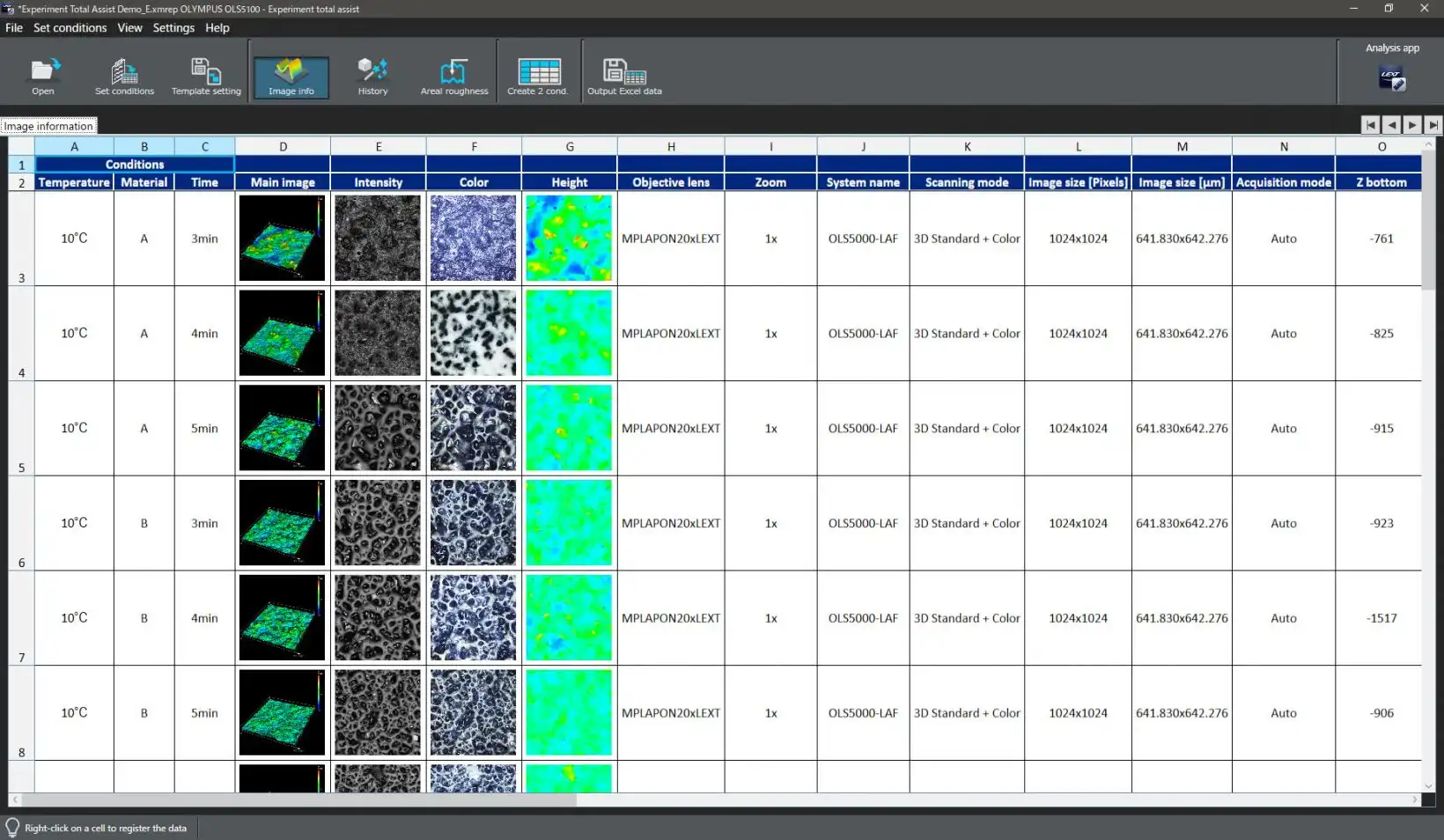Open the History tool
This screenshot has width=1444, height=840.
(x=372, y=76)
